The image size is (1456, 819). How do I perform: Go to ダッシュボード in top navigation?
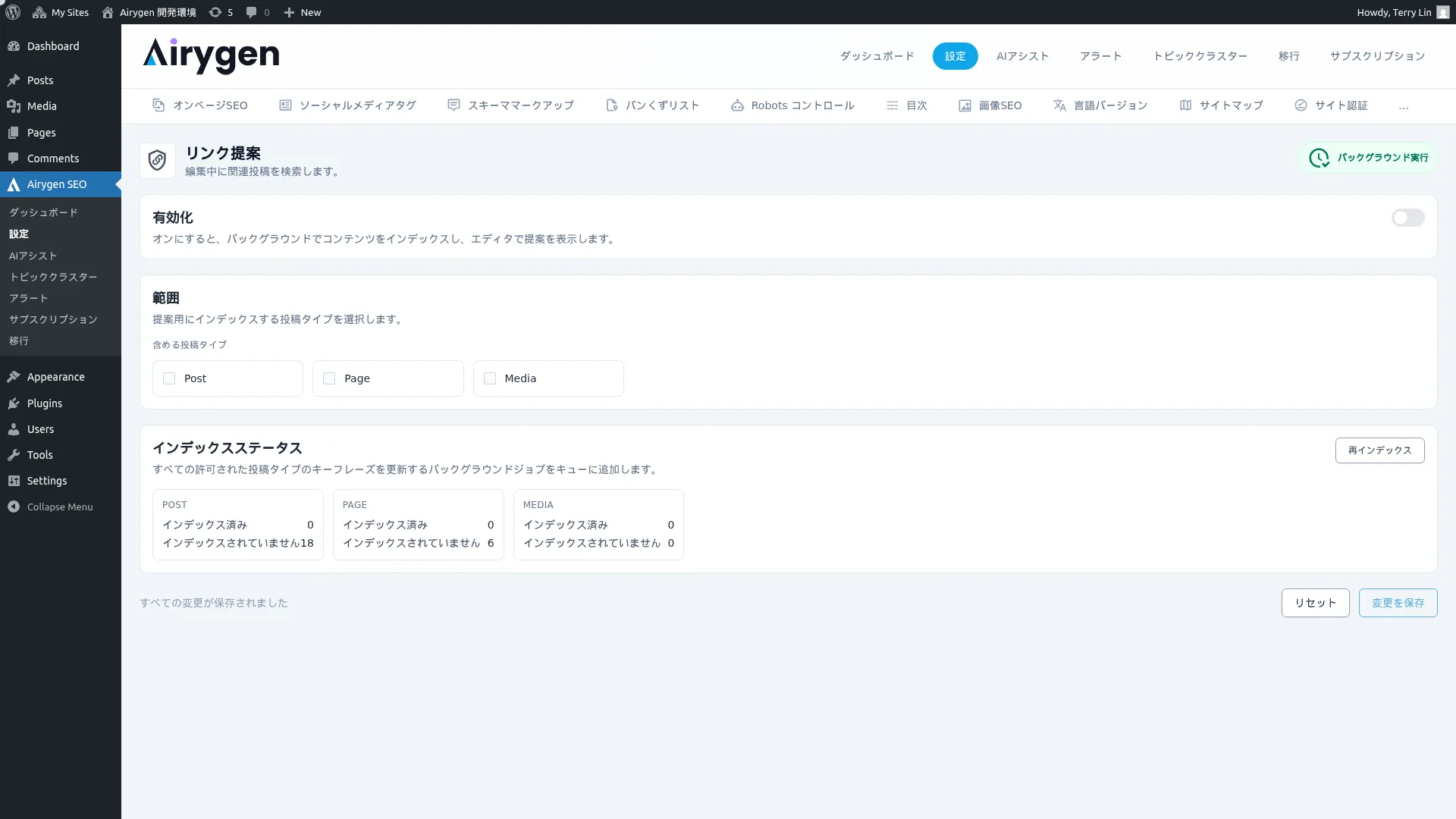pos(877,56)
